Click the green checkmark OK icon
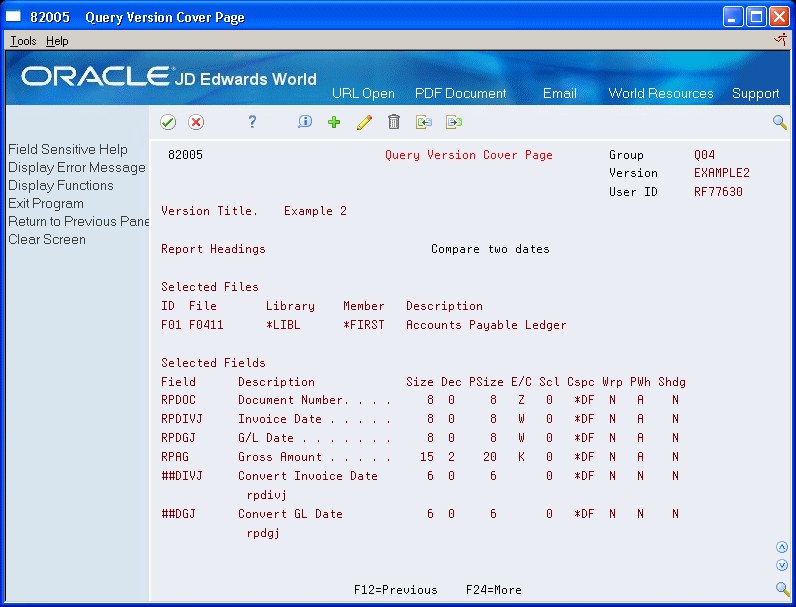 tap(168, 122)
